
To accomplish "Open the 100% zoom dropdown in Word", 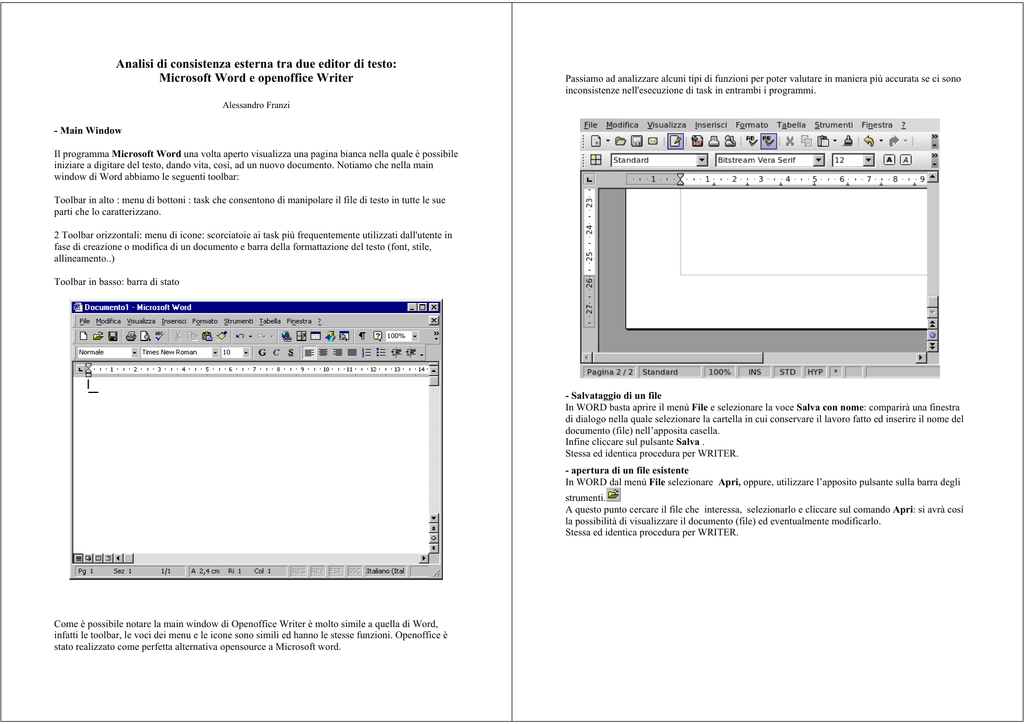I will coord(415,336).
